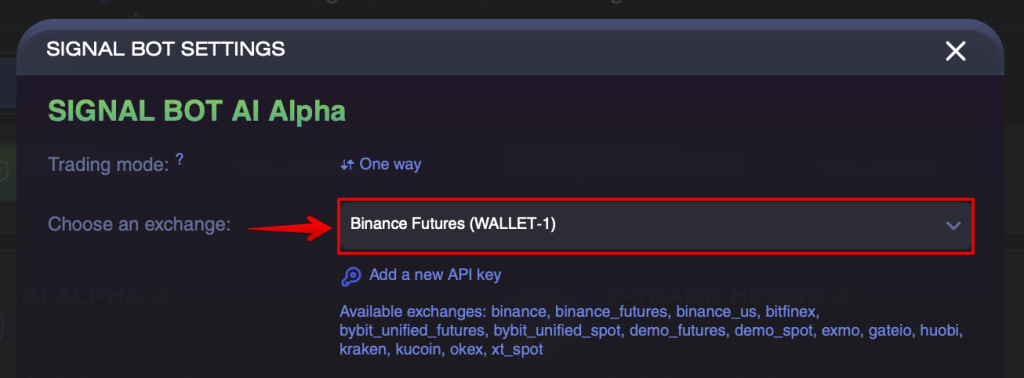Select the One way trading mode link
Viewport: 1024px width, 378px height.
coord(390,164)
